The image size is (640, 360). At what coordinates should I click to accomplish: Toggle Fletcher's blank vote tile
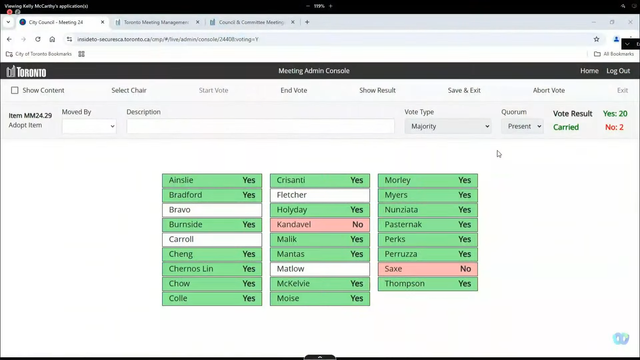320,195
